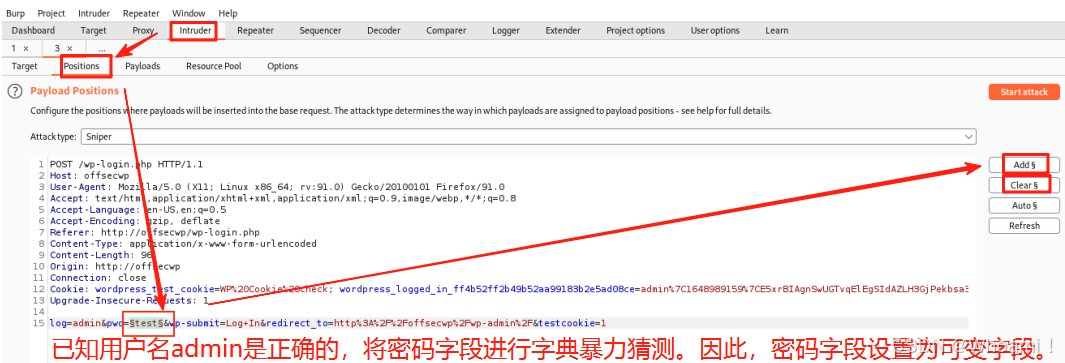Viewport: 1065px width, 363px height.
Task: Click the Accept-Encoding header line
Action: pyautogui.click(x=134, y=221)
